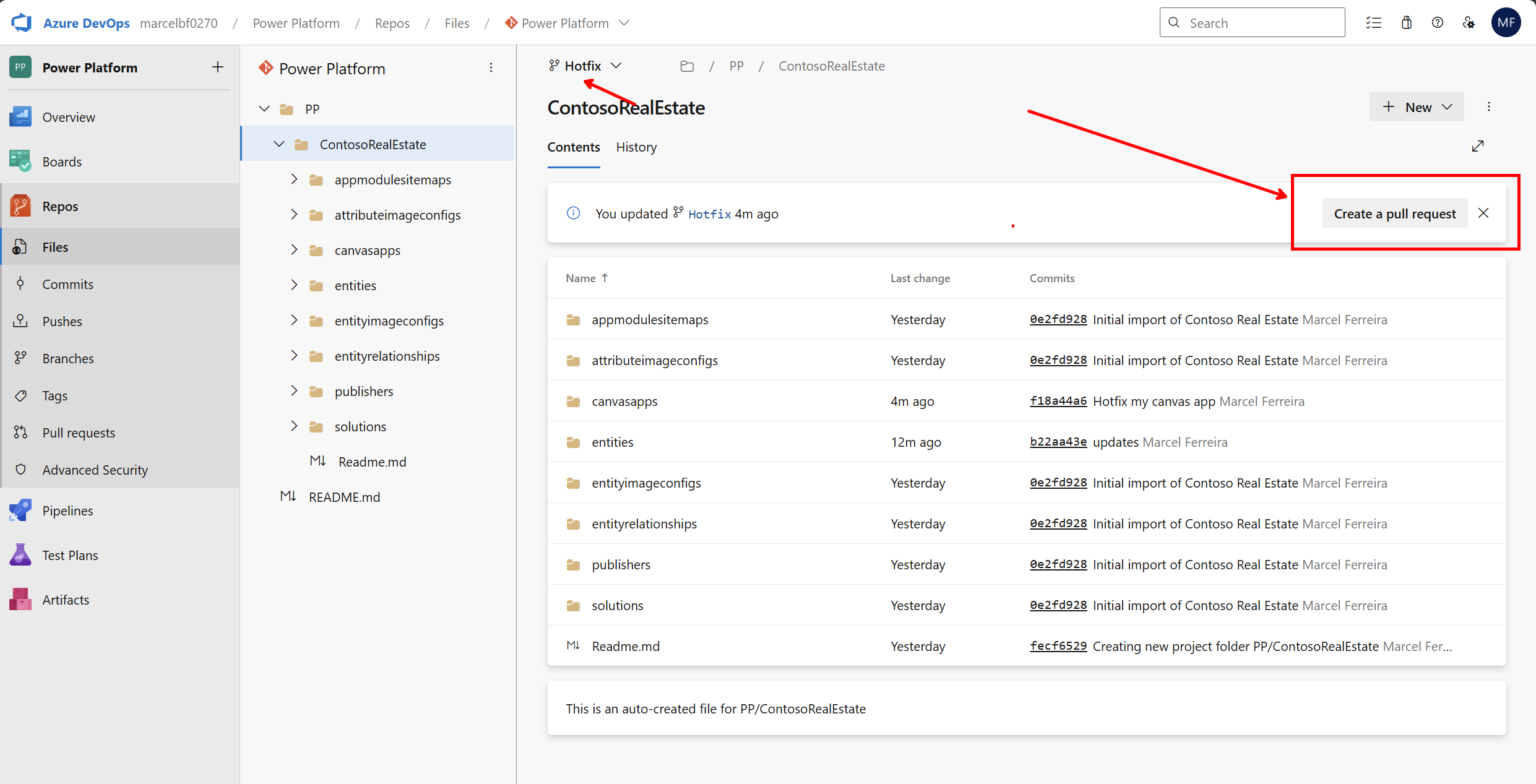The width and height of the screenshot is (1536, 784).
Task: Open Pull requests in Repos menu
Action: pyautogui.click(x=79, y=433)
